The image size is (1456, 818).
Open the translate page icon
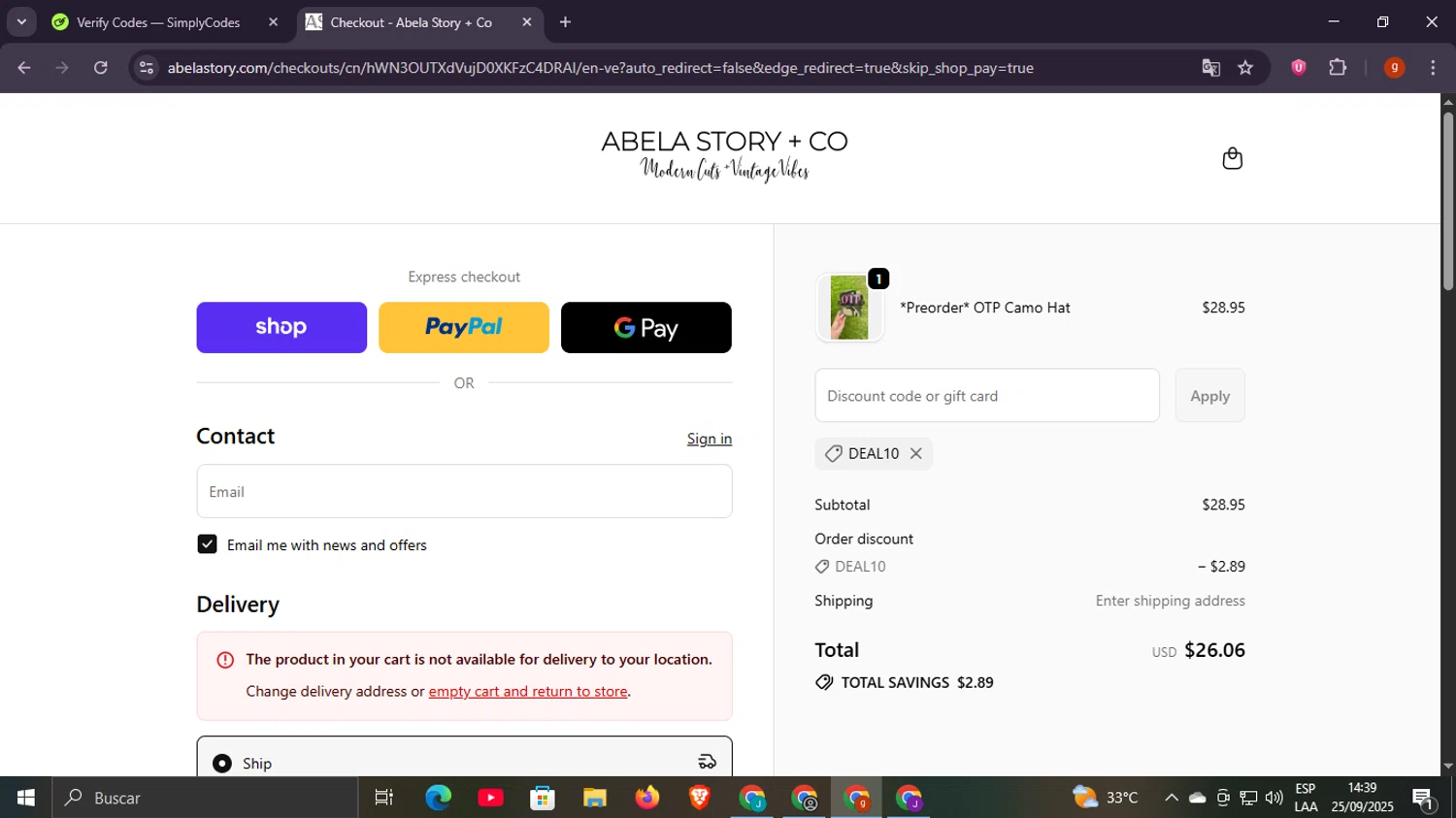(x=1210, y=68)
